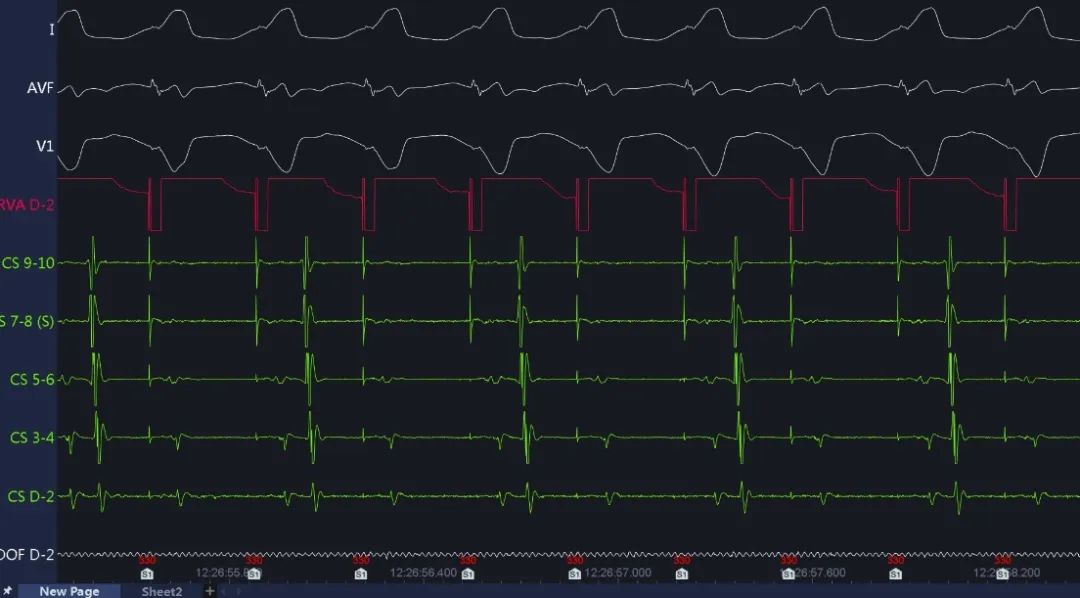
Task: Select the AVF channel label
Action: pyautogui.click(x=41, y=88)
